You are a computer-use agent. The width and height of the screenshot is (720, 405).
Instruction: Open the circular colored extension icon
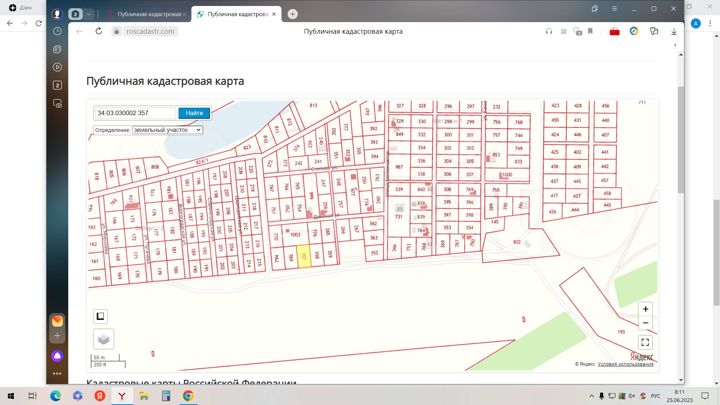[x=634, y=31]
